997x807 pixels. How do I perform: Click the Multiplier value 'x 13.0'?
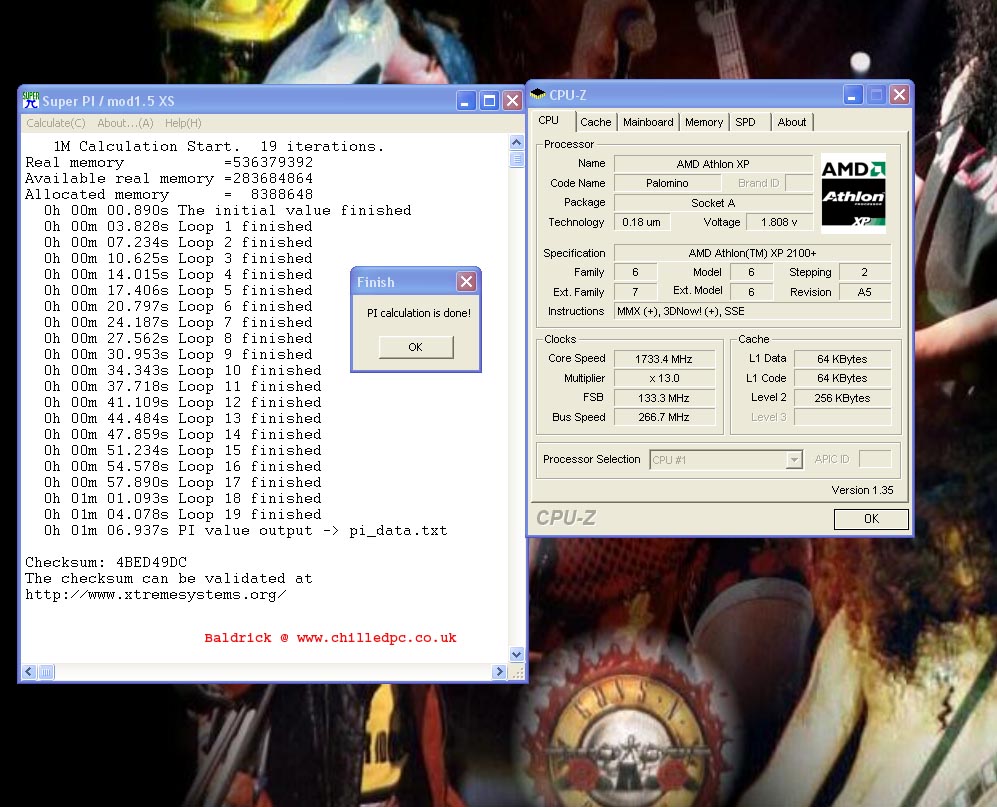click(664, 378)
